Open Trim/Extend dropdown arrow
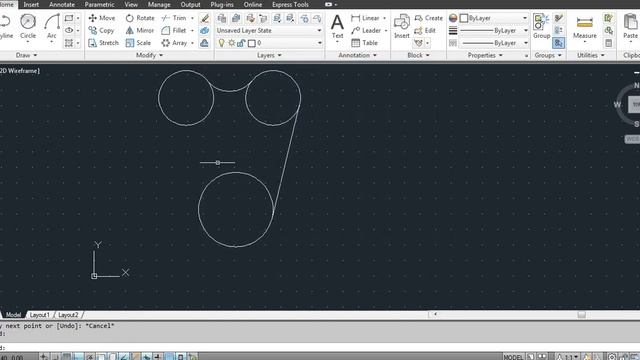 192,18
